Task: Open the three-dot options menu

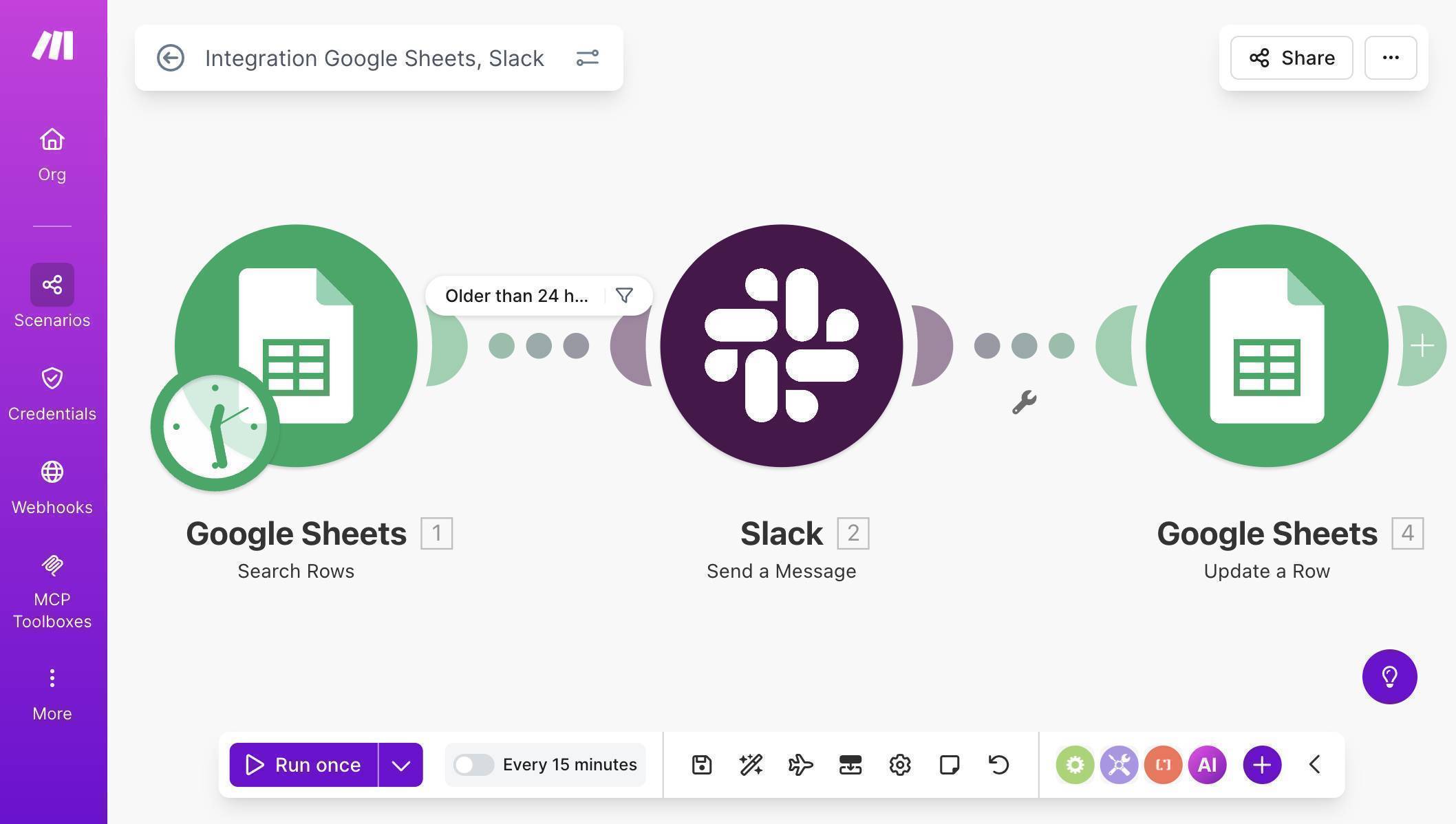Action: 1390,58
